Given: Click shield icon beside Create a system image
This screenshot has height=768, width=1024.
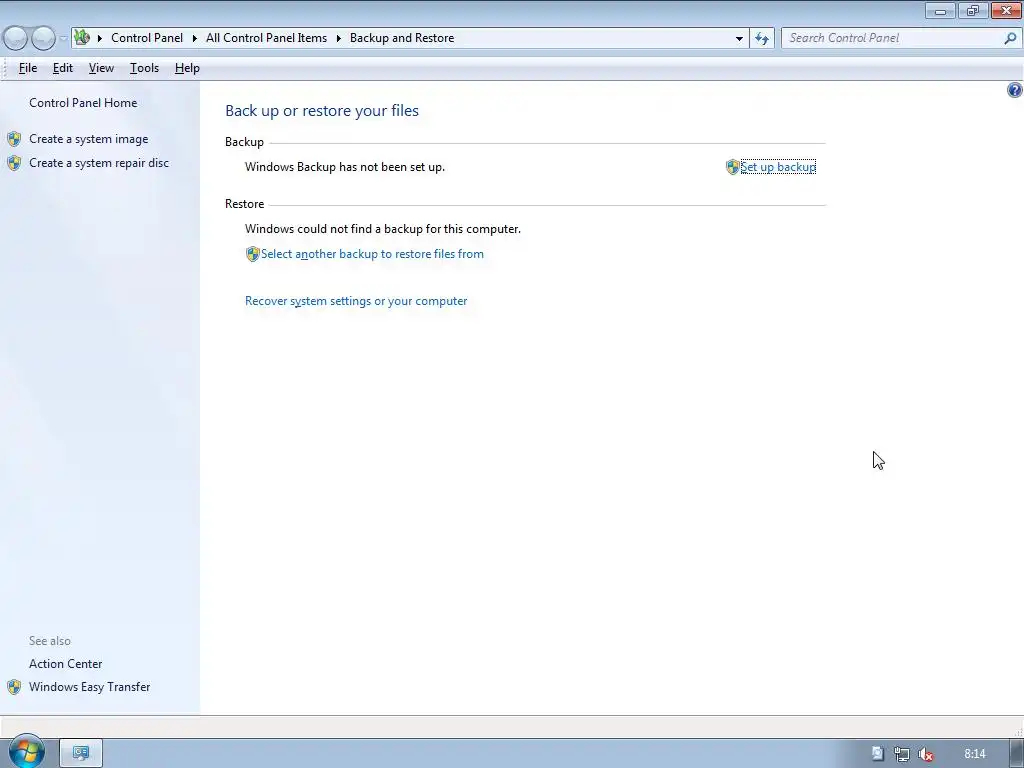Looking at the screenshot, I should 14,139.
